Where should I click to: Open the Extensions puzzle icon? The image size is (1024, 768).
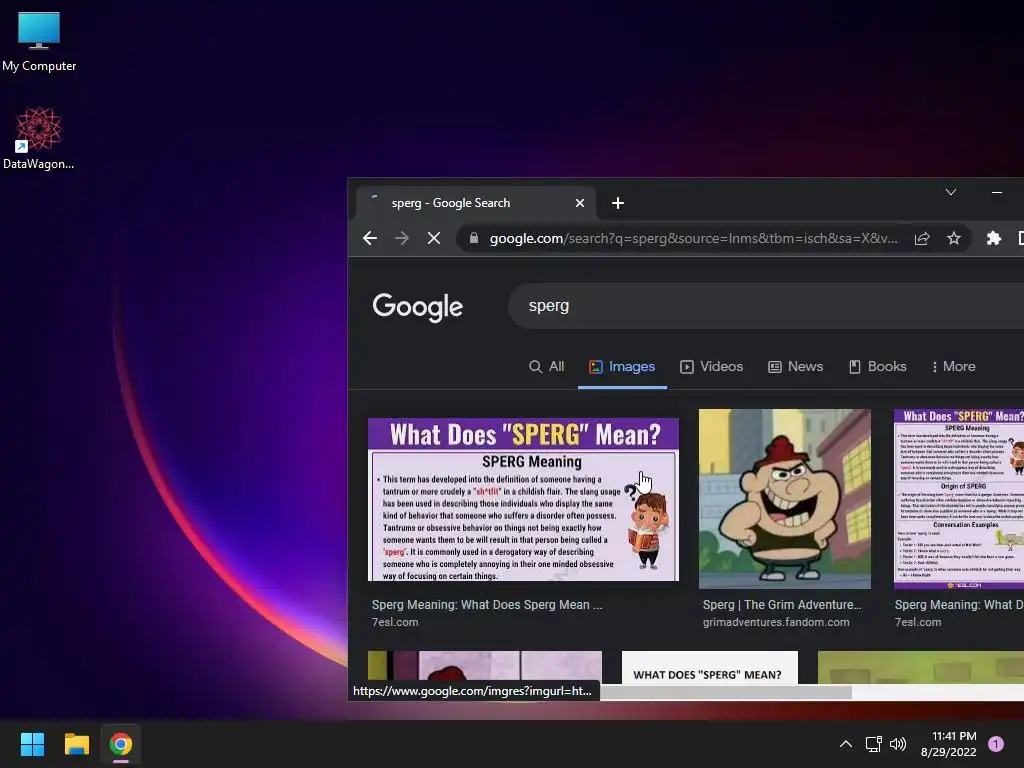pos(993,238)
